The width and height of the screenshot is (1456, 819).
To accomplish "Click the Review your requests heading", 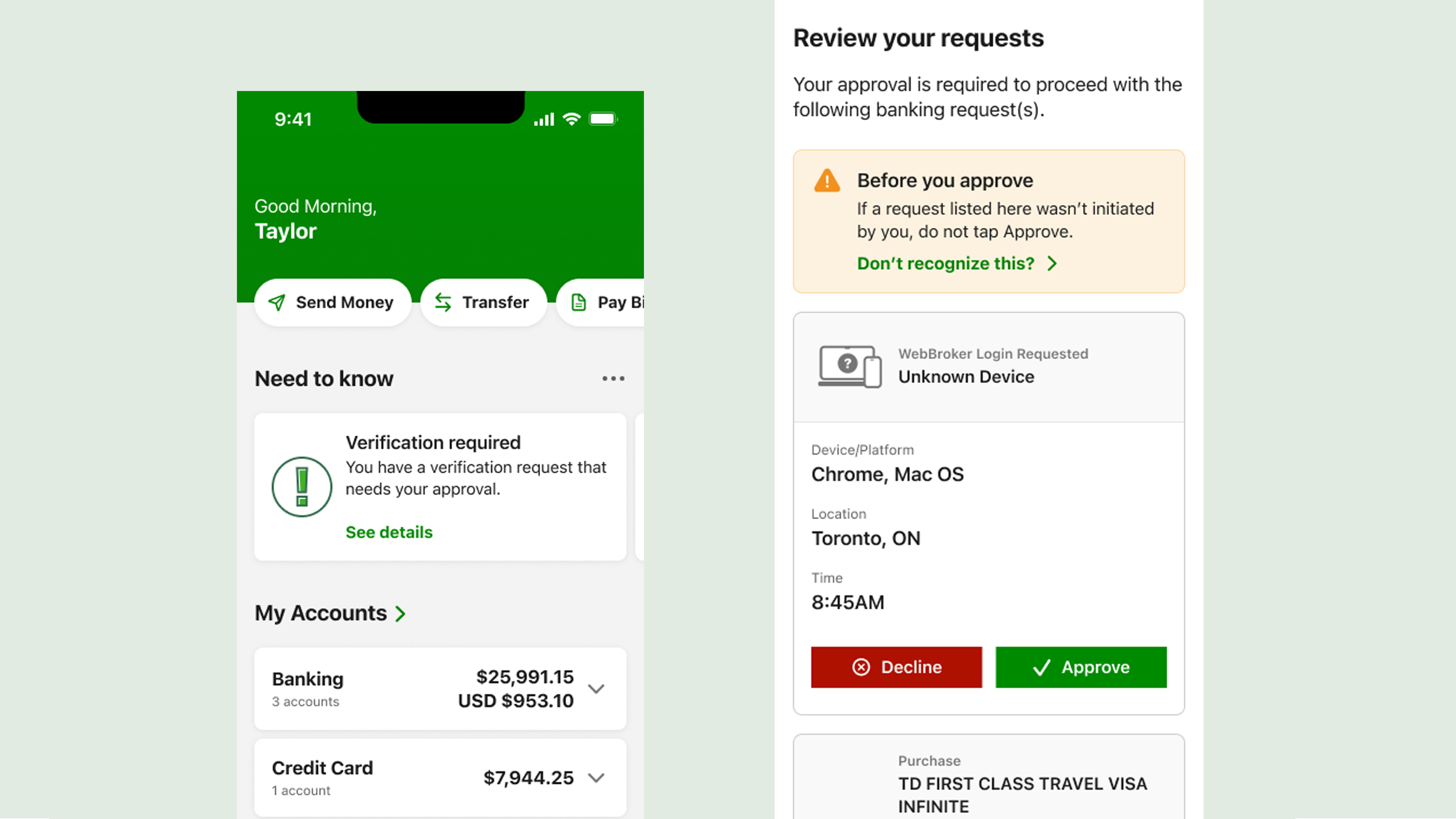I will click(x=919, y=38).
